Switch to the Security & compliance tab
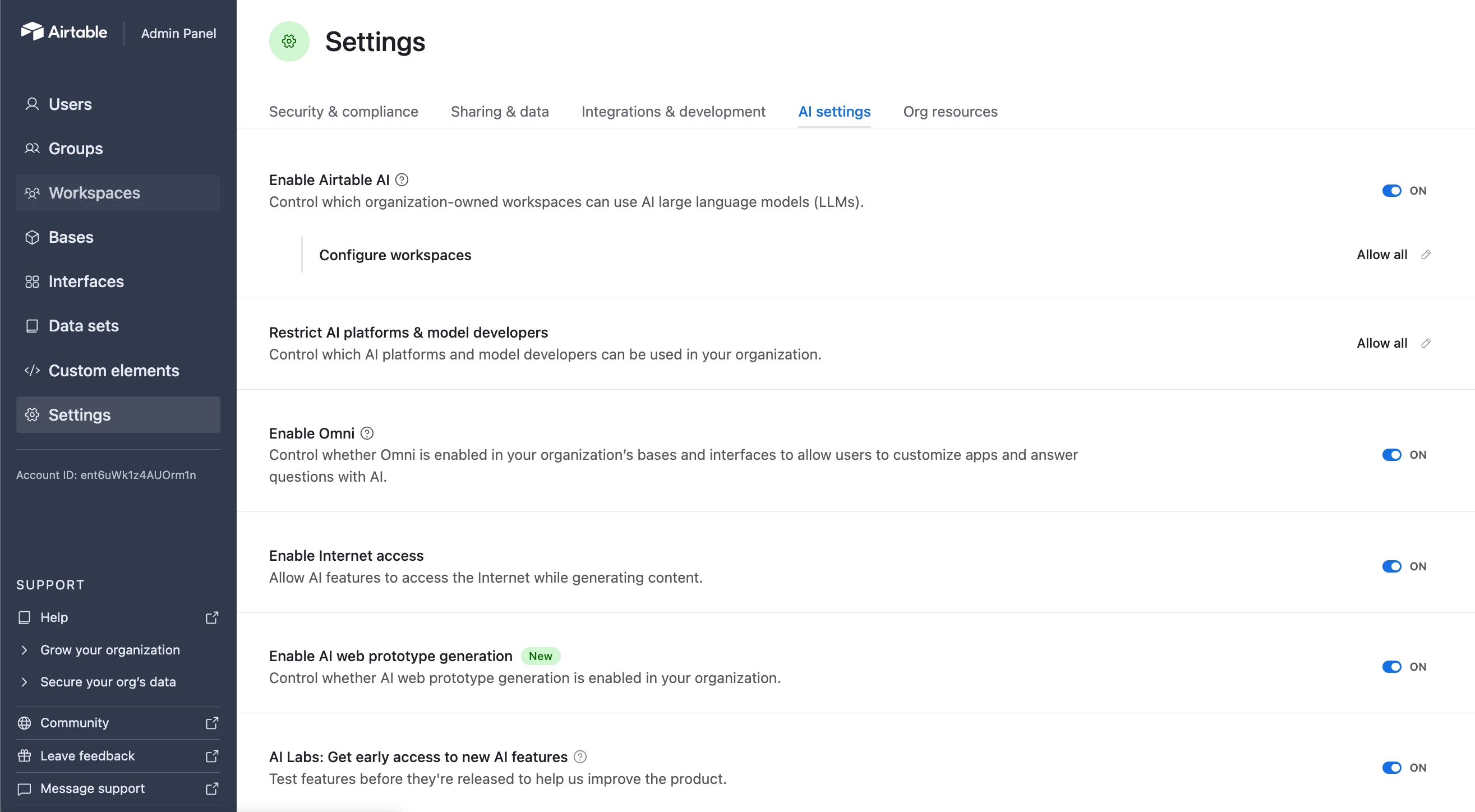Image resolution: width=1475 pixels, height=812 pixels. (344, 112)
